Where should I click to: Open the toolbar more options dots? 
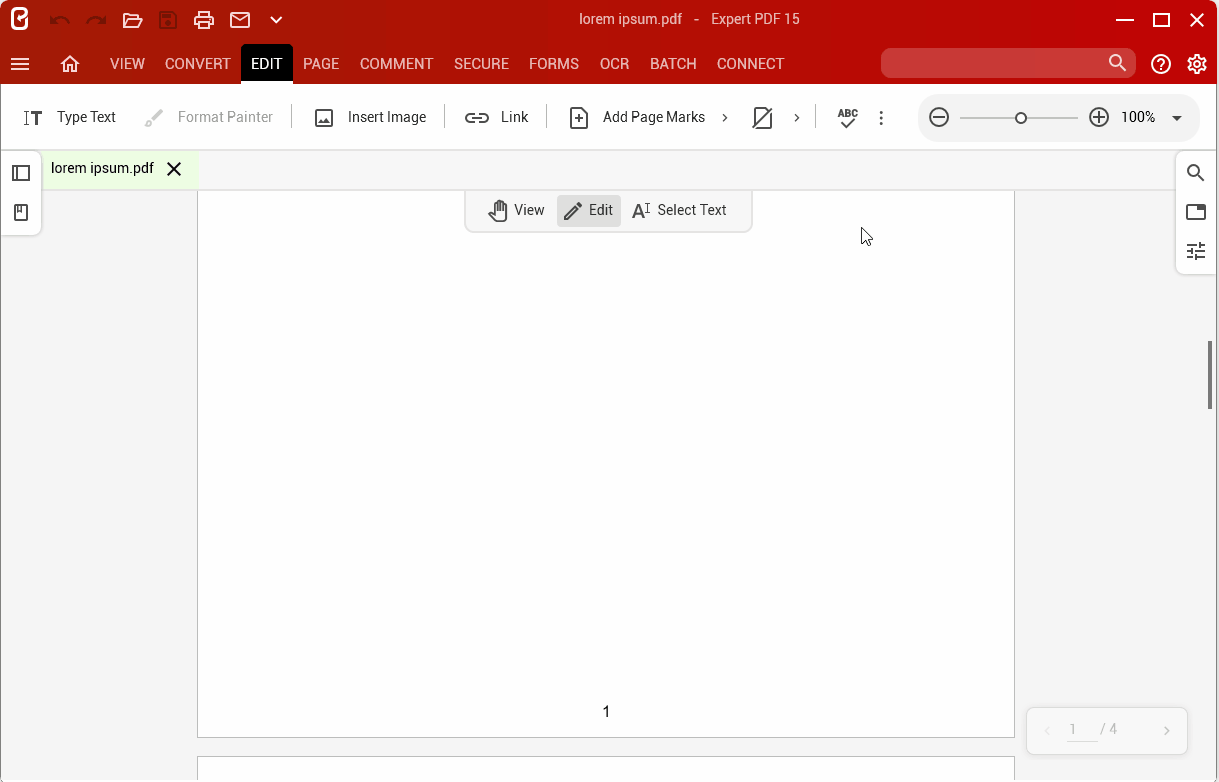pyautogui.click(x=881, y=118)
